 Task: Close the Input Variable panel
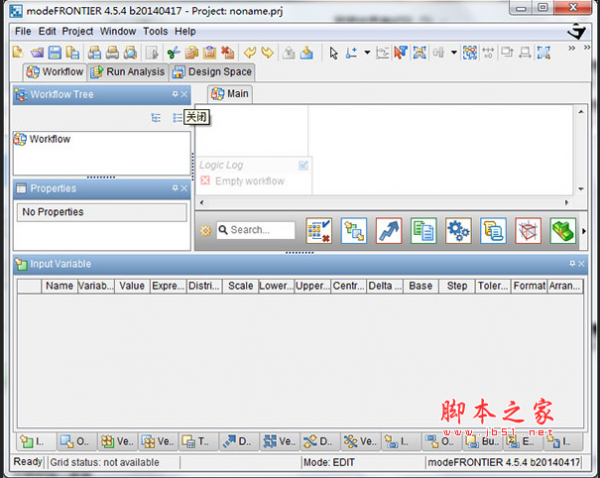click(581, 263)
